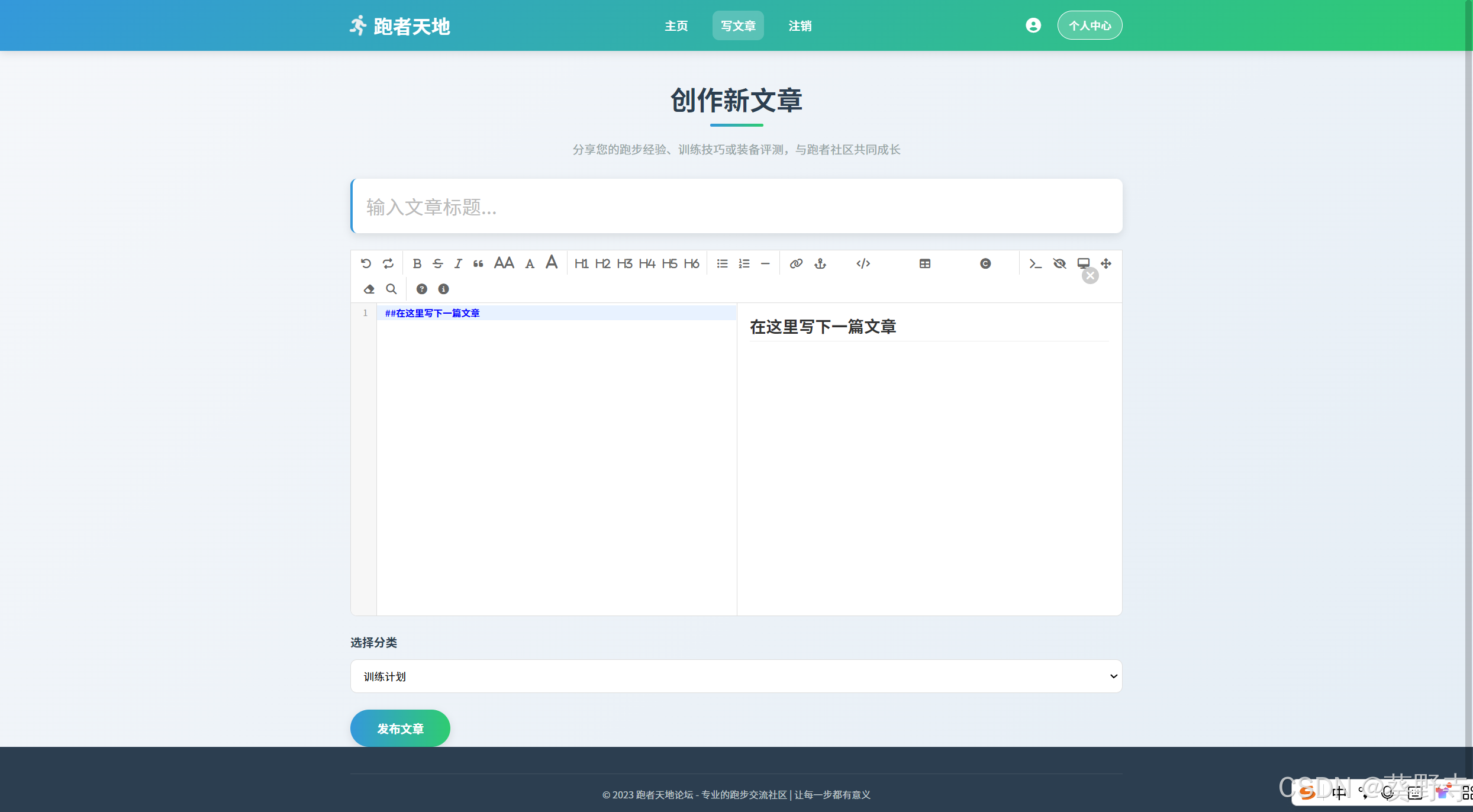Insert an ordered numbered list
The width and height of the screenshot is (1473, 812).
pyautogui.click(x=744, y=263)
